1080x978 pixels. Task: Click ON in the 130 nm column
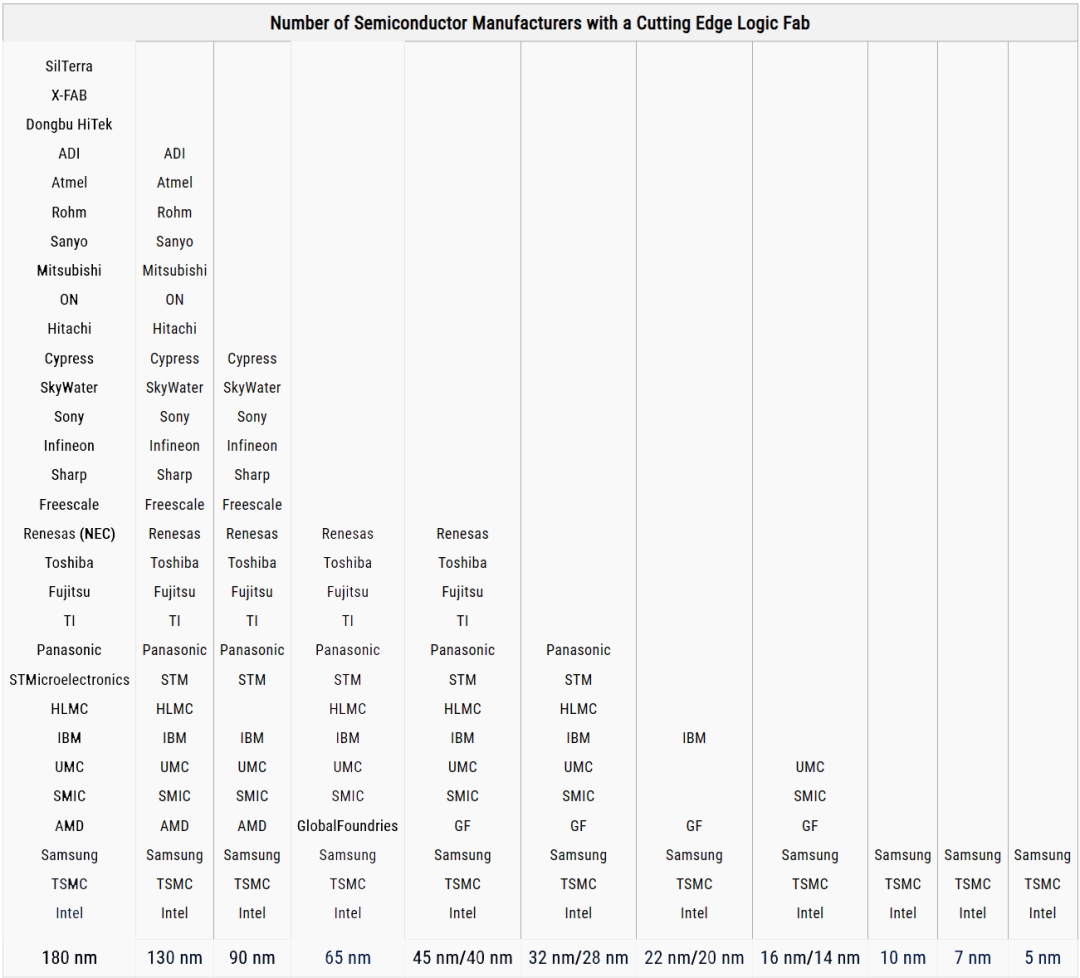tap(174, 300)
